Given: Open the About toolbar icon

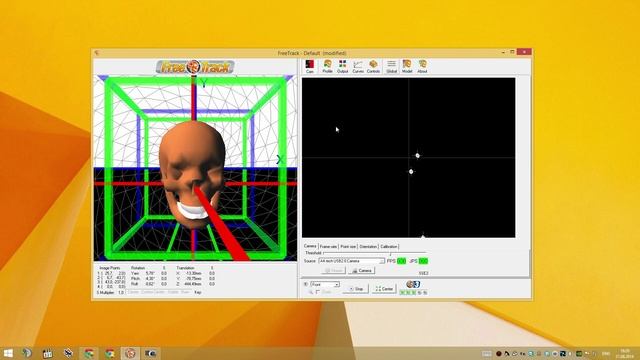Looking at the screenshot, I should pos(422,66).
